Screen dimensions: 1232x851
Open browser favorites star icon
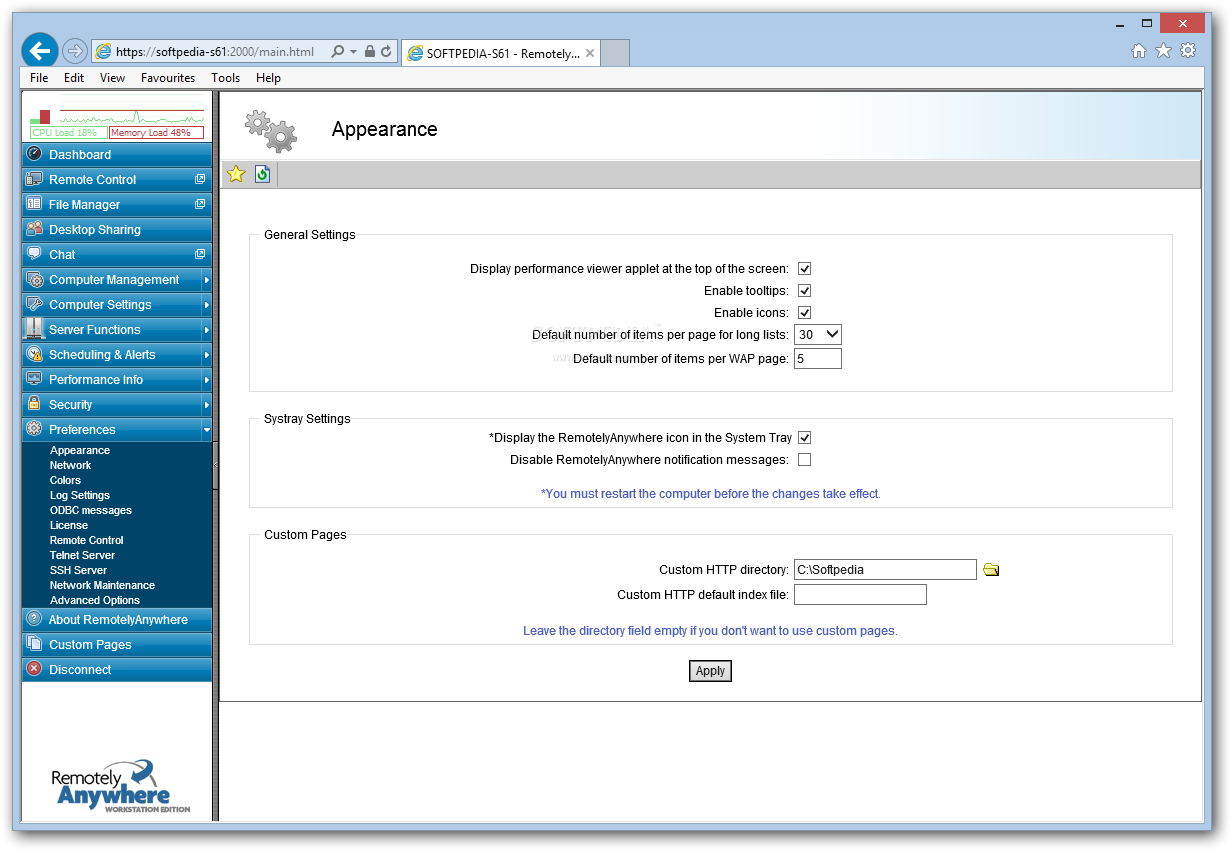1163,51
